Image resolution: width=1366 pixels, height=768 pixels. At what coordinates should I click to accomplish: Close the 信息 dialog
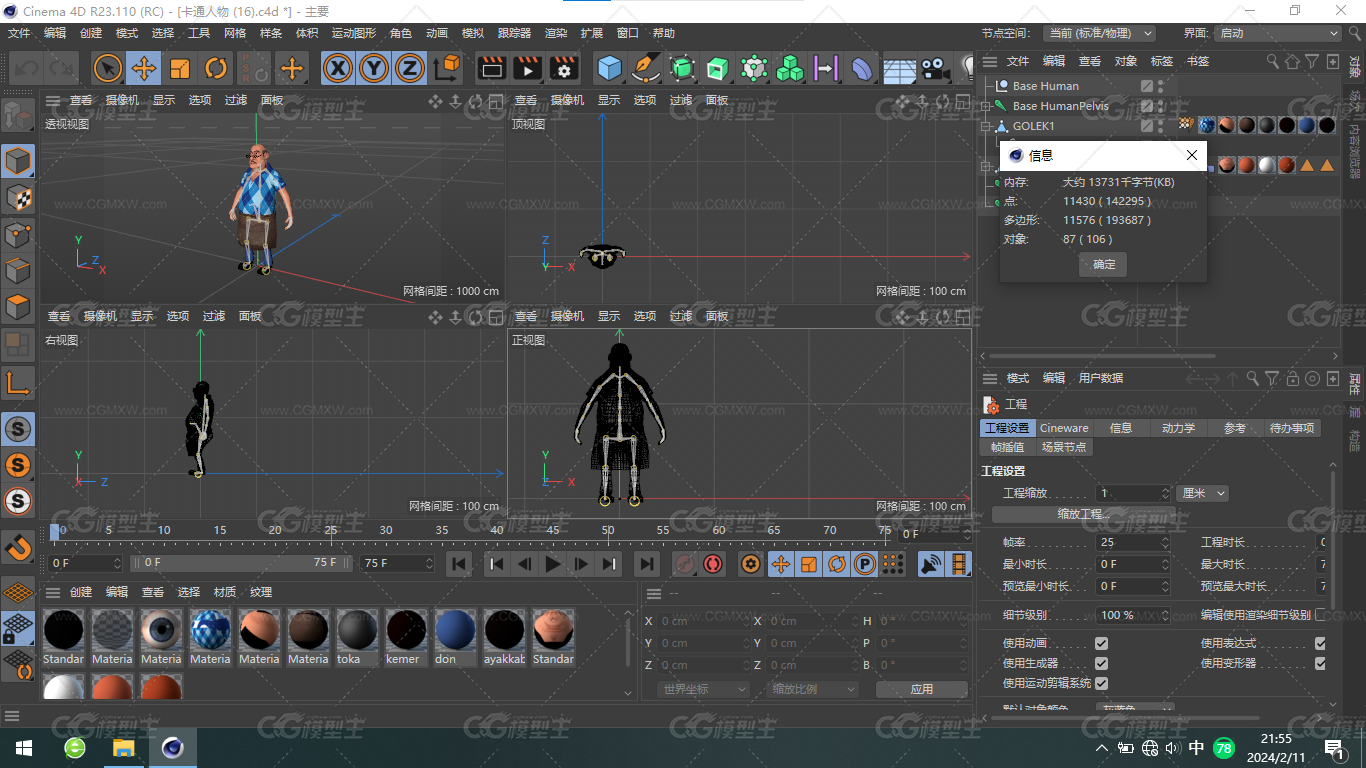pos(1191,155)
